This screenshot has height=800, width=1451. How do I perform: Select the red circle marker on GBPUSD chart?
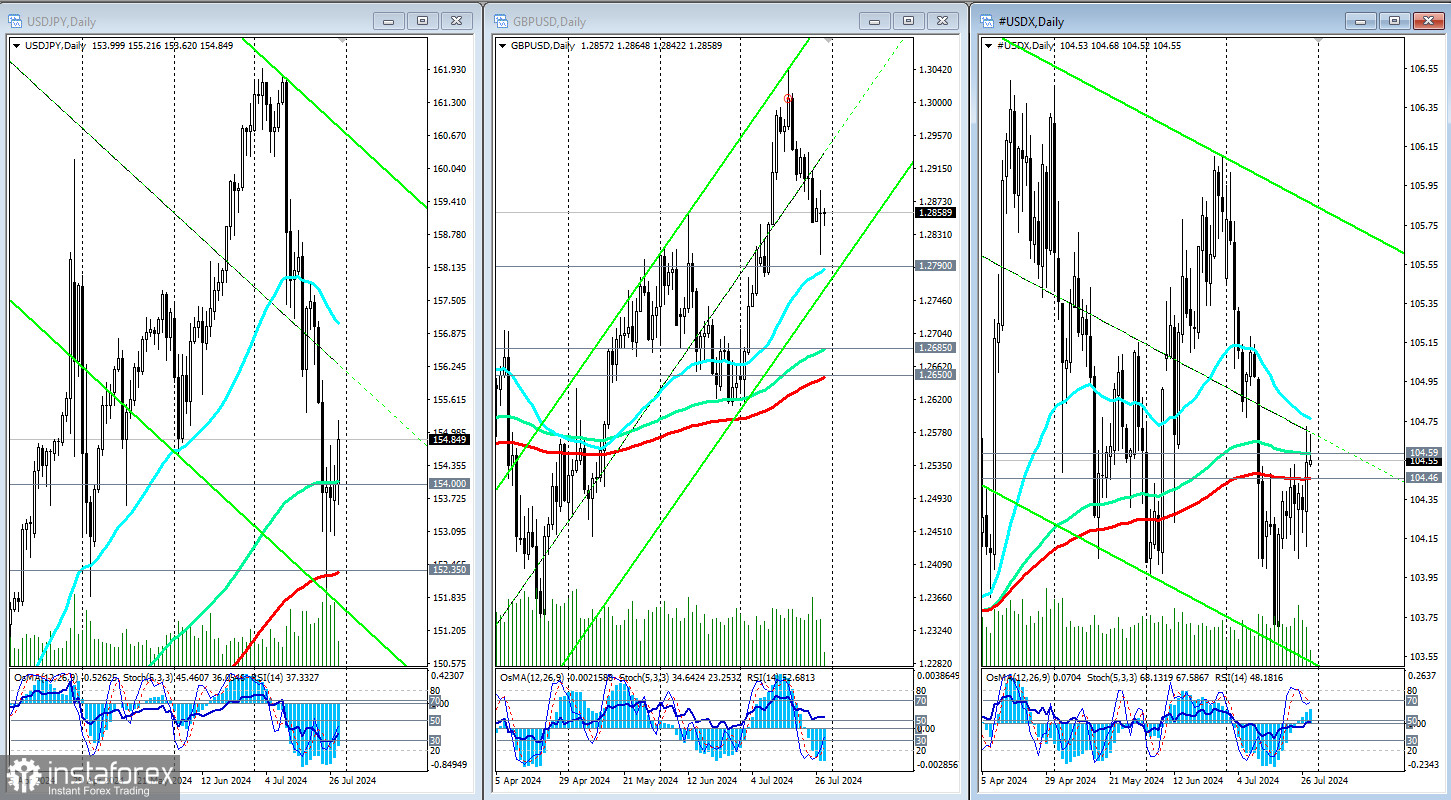[789, 98]
